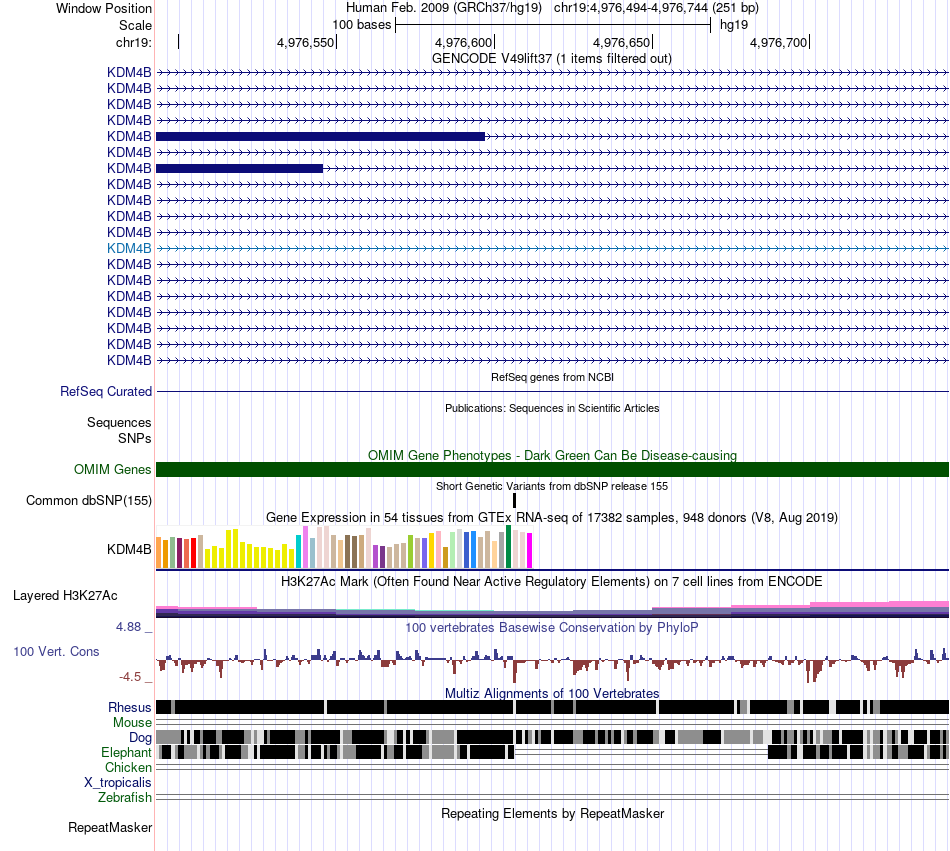Click the Mouse species label
Screen dimensions: 950x851
[x=132, y=723]
